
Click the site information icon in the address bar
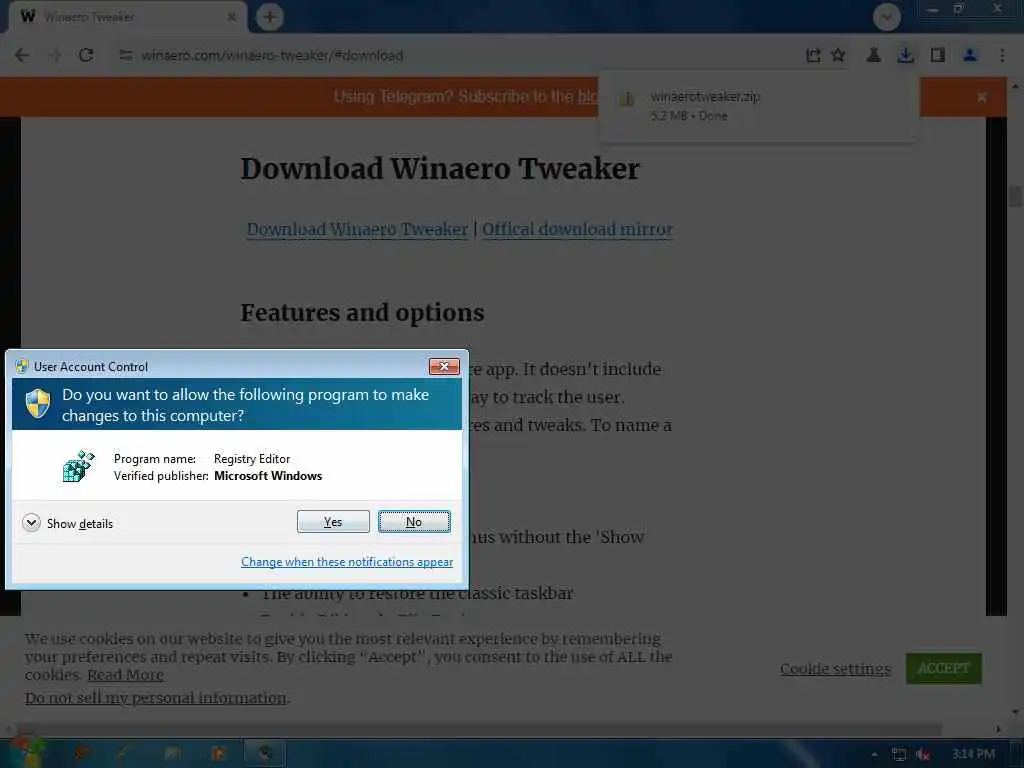[125, 56]
